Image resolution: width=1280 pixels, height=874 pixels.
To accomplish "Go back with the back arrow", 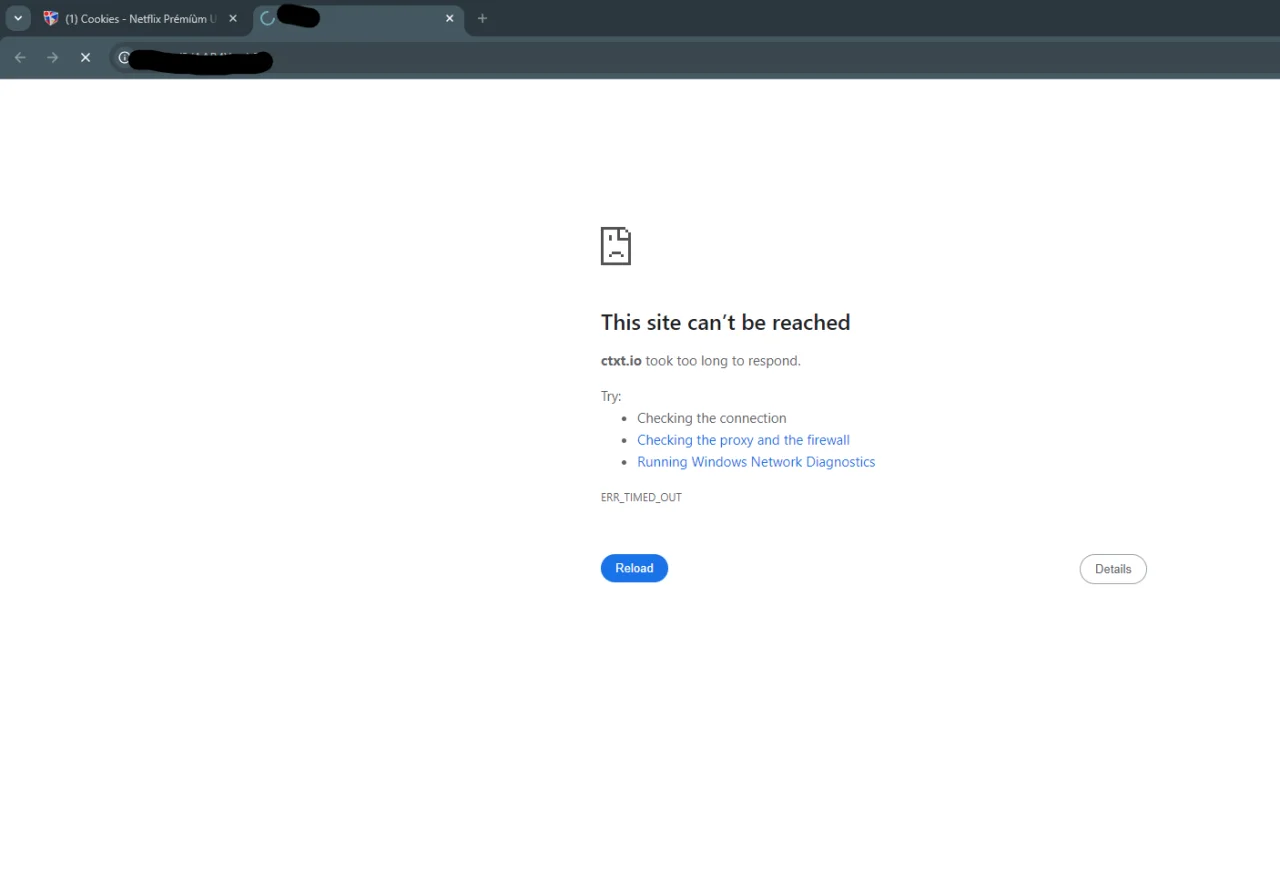I will point(20,58).
